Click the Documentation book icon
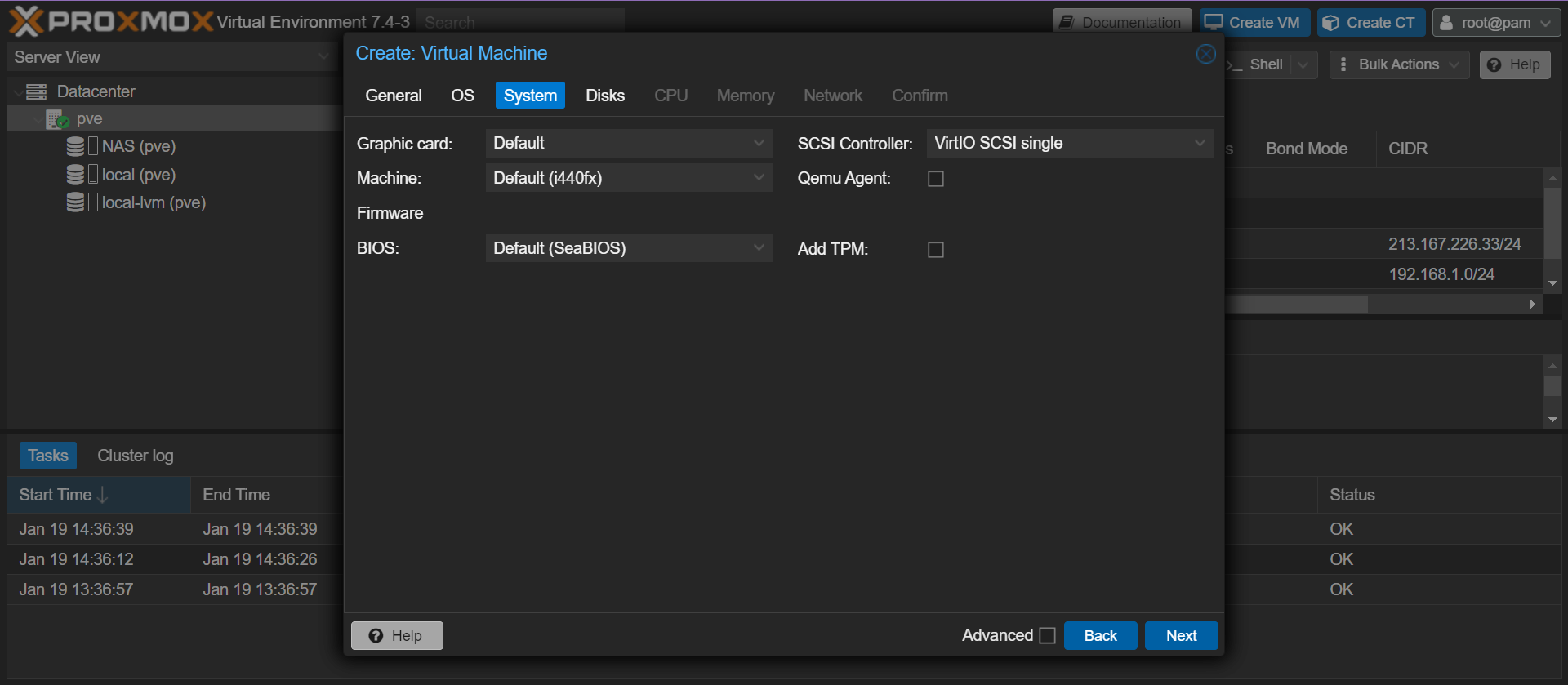 (x=1067, y=23)
